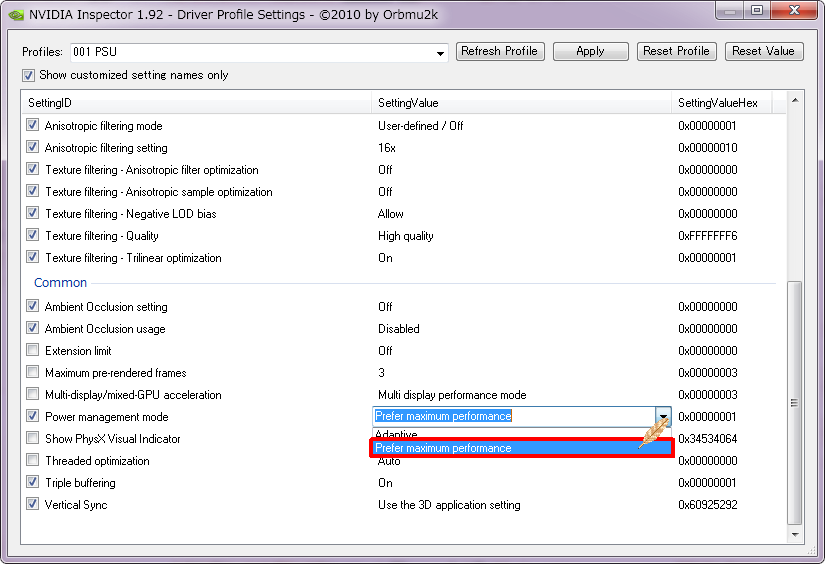This screenshot has width=825, height=564.
Task: Click the NVIDIA logo icon in title bar
Action: 16,15
